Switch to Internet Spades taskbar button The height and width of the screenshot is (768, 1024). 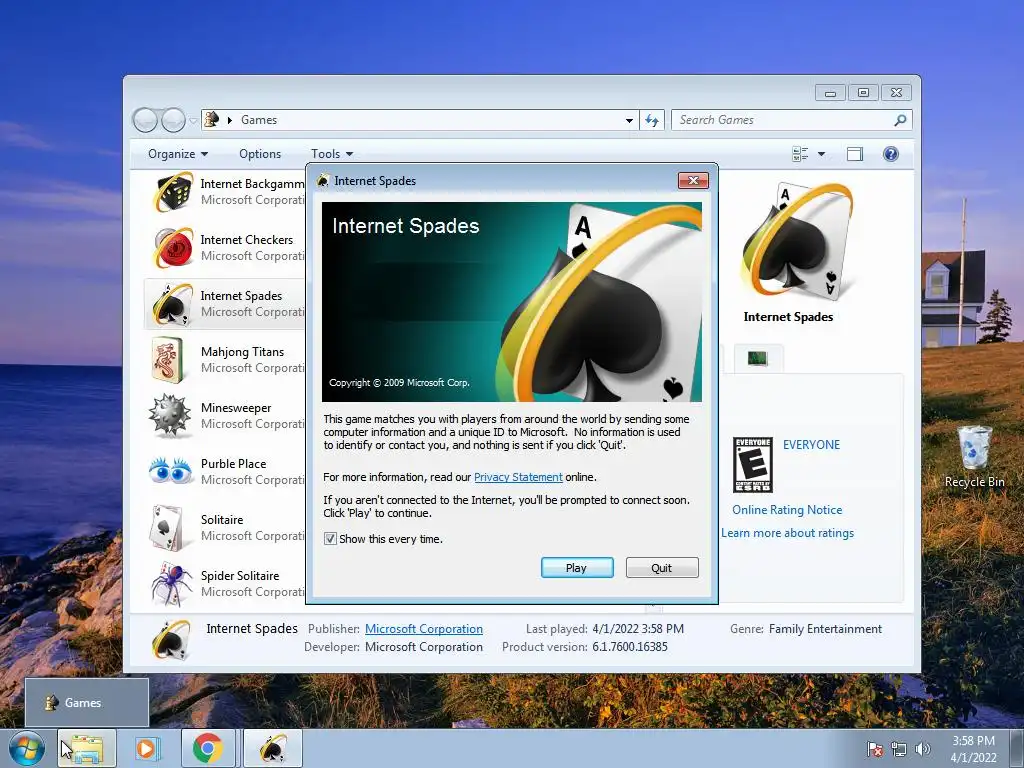pyautogui.click(x=273, y=749)
